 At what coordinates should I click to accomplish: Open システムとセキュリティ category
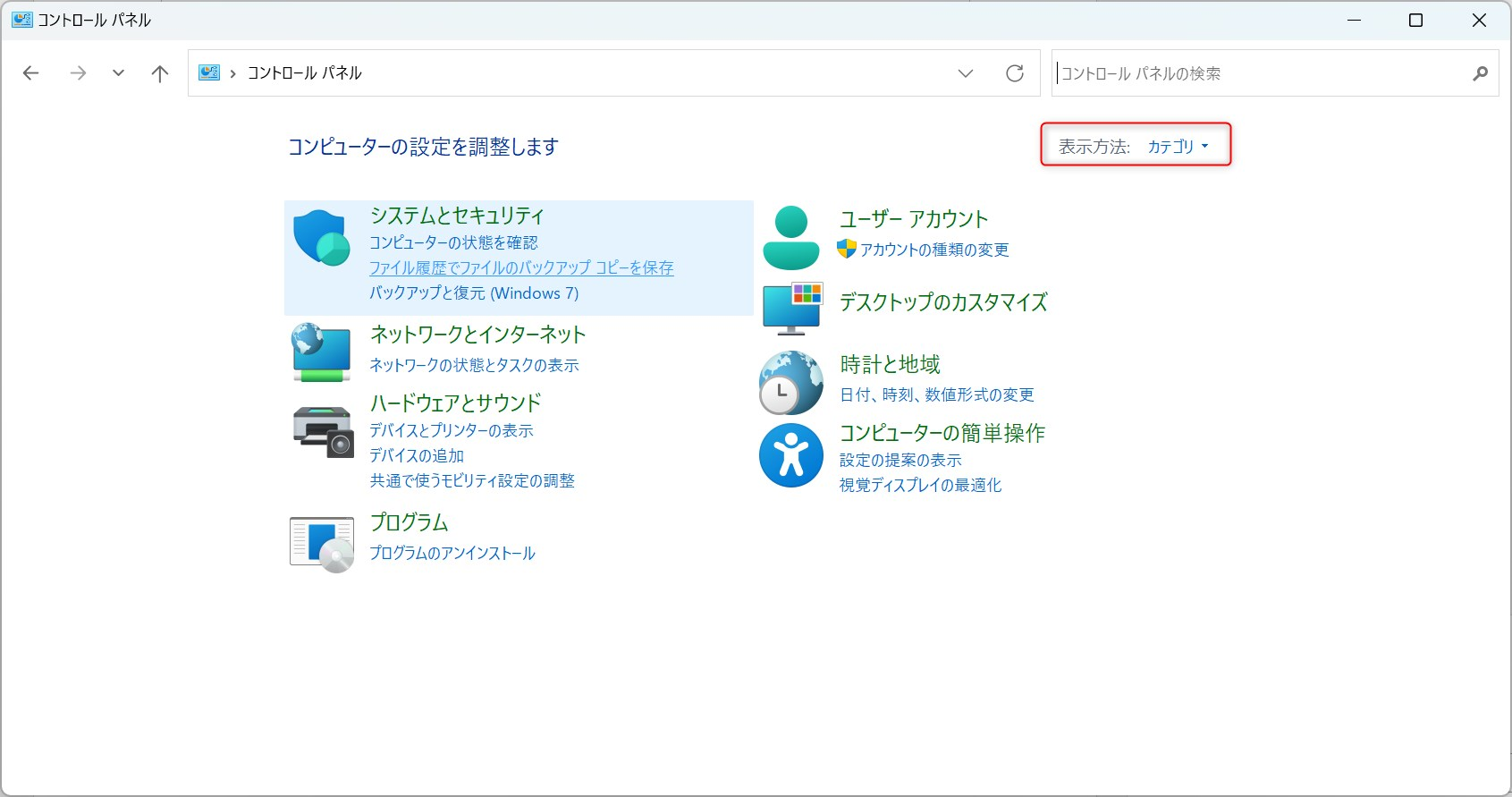[x=457, y=216]
